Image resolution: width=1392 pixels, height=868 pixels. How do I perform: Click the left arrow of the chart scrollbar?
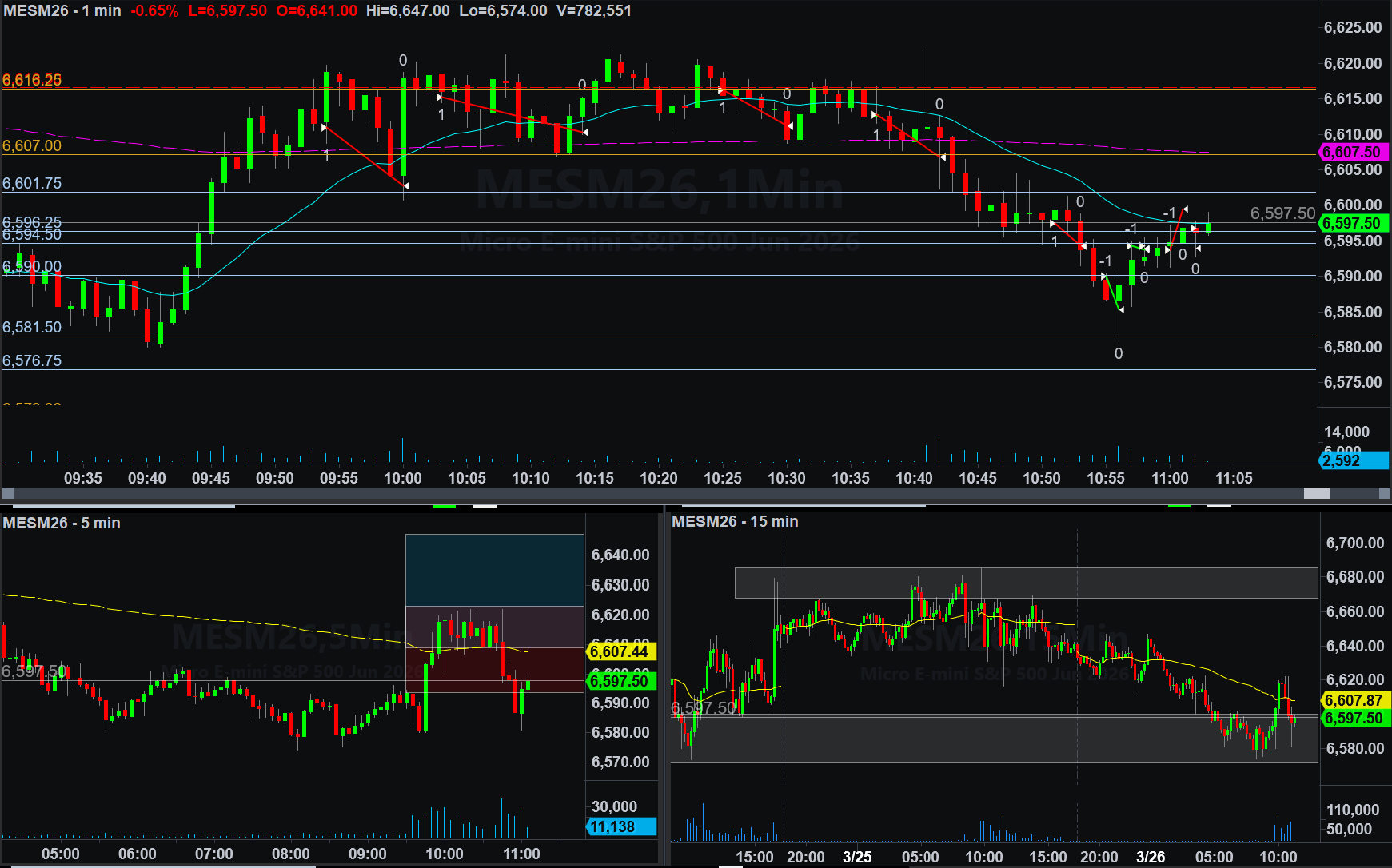8,493
